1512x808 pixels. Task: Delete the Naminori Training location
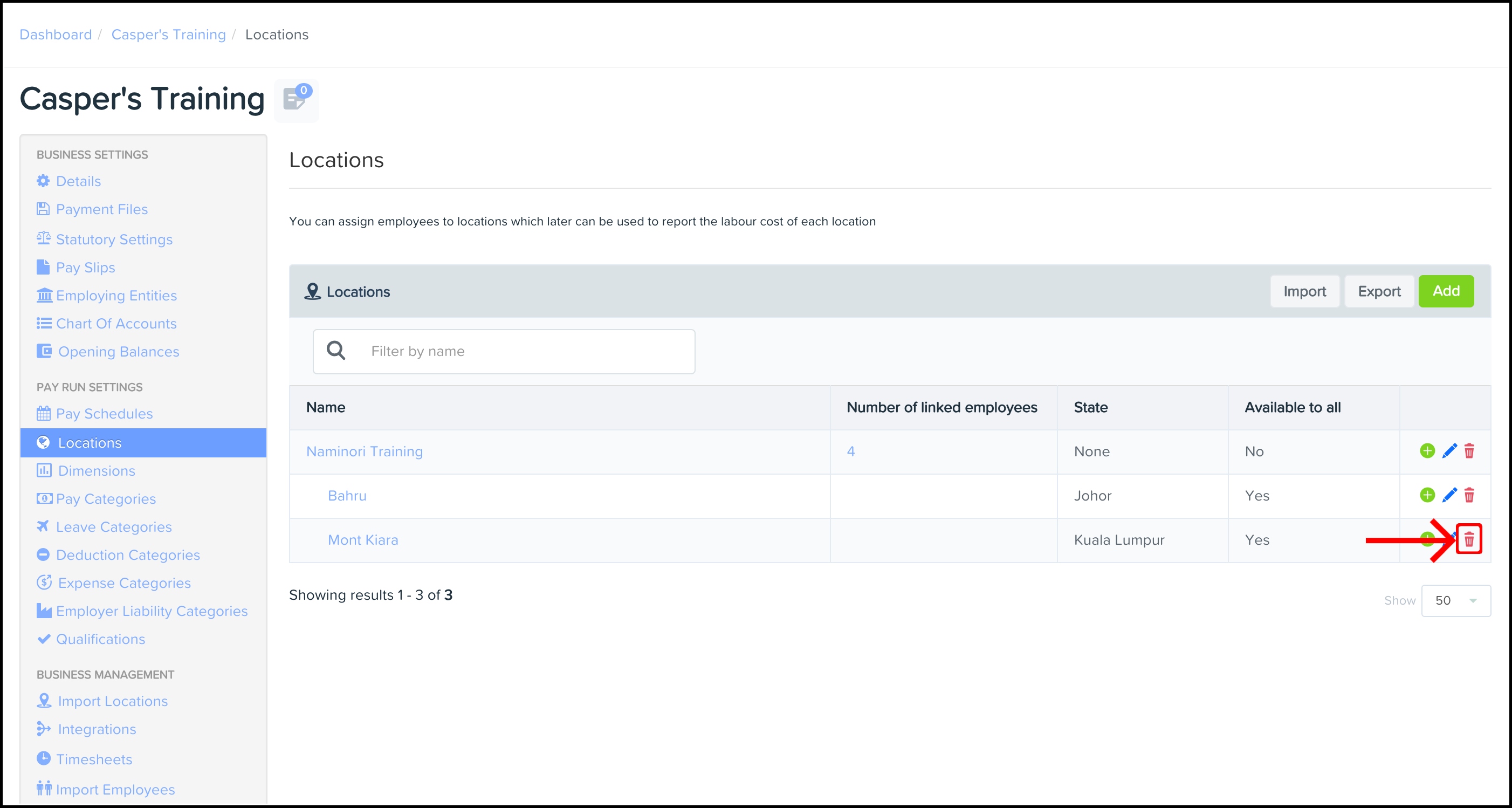[x=1468, y=451]
